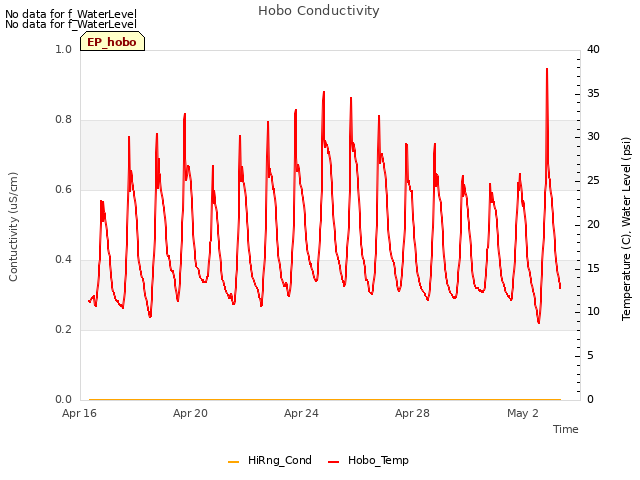
Task: Click the 25 right axis value
Action: point(593,180)
